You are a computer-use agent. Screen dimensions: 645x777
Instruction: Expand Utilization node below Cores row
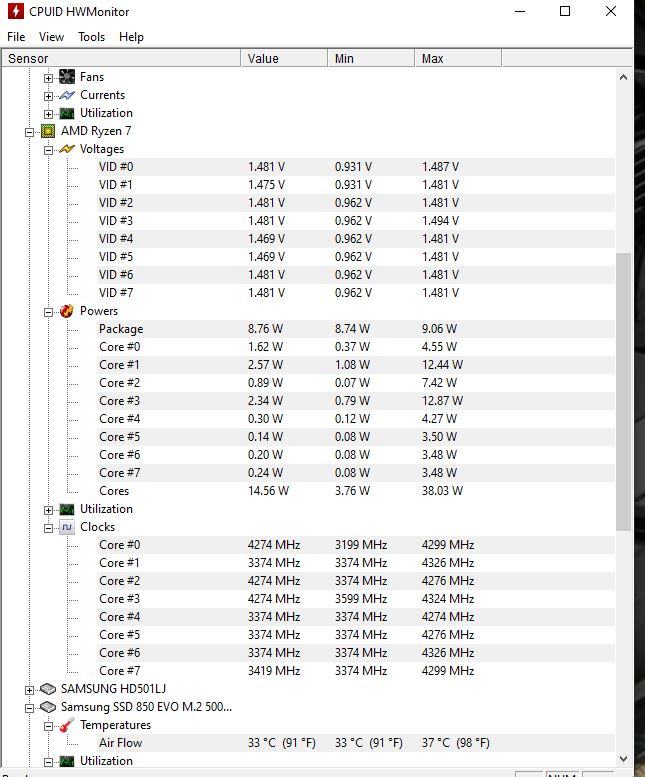49,510
